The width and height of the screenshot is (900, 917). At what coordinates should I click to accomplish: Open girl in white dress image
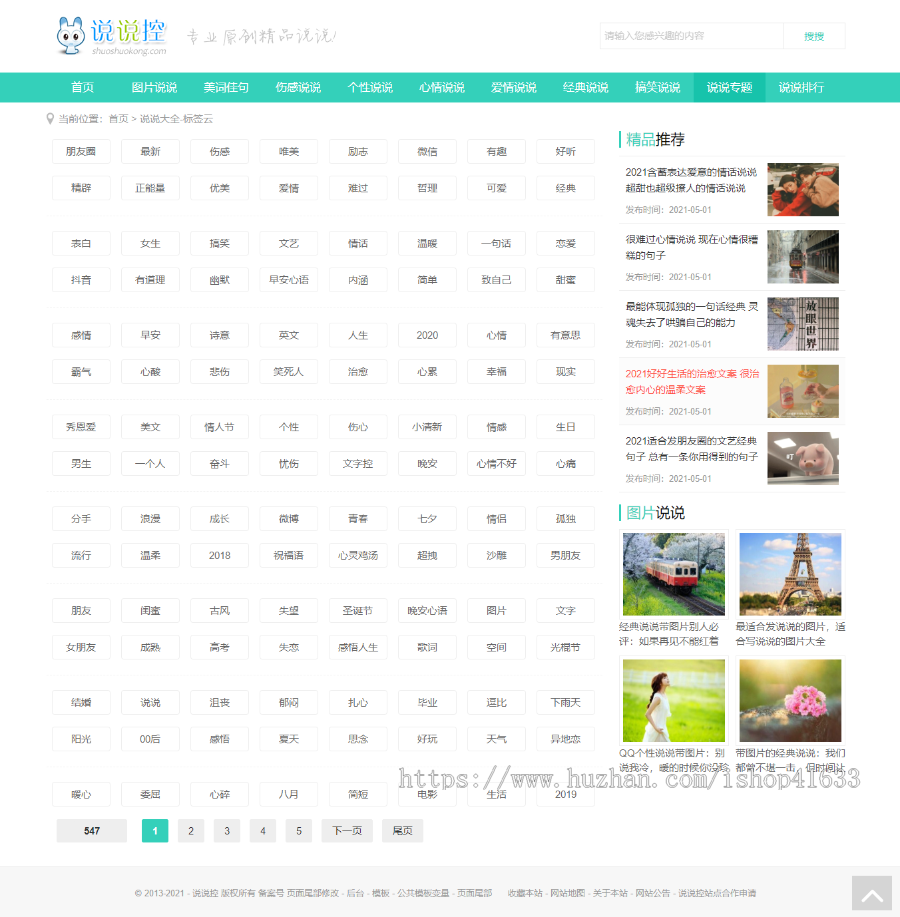click(674, 701)
